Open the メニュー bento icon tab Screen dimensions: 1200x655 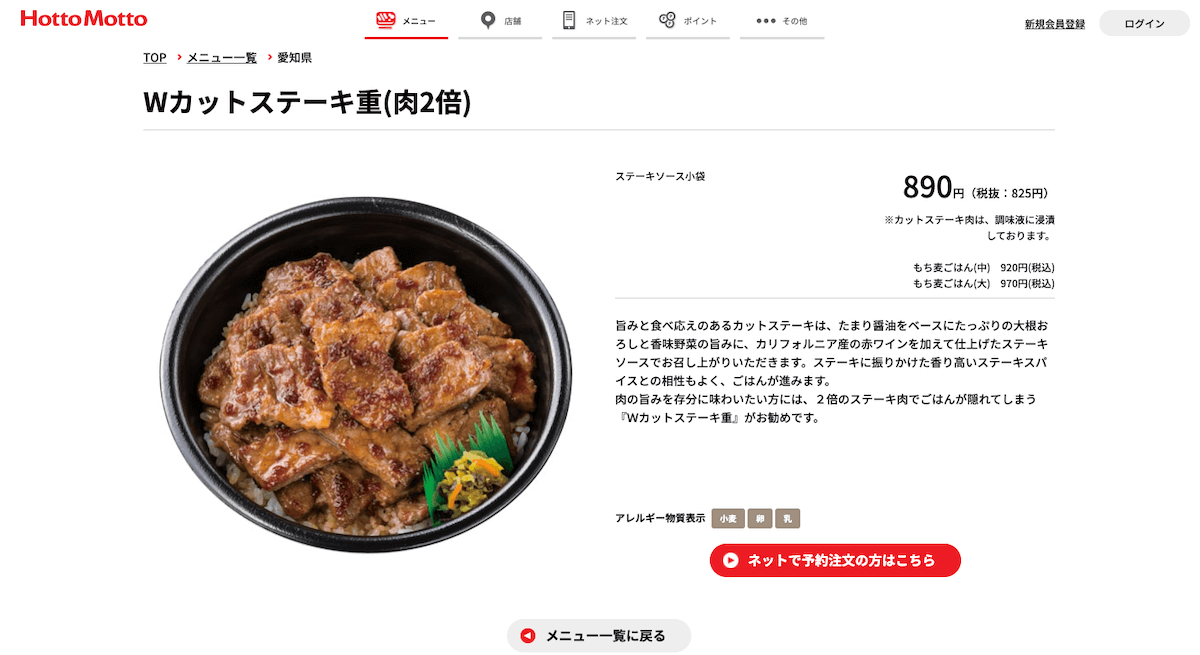(x=386, y=20)
